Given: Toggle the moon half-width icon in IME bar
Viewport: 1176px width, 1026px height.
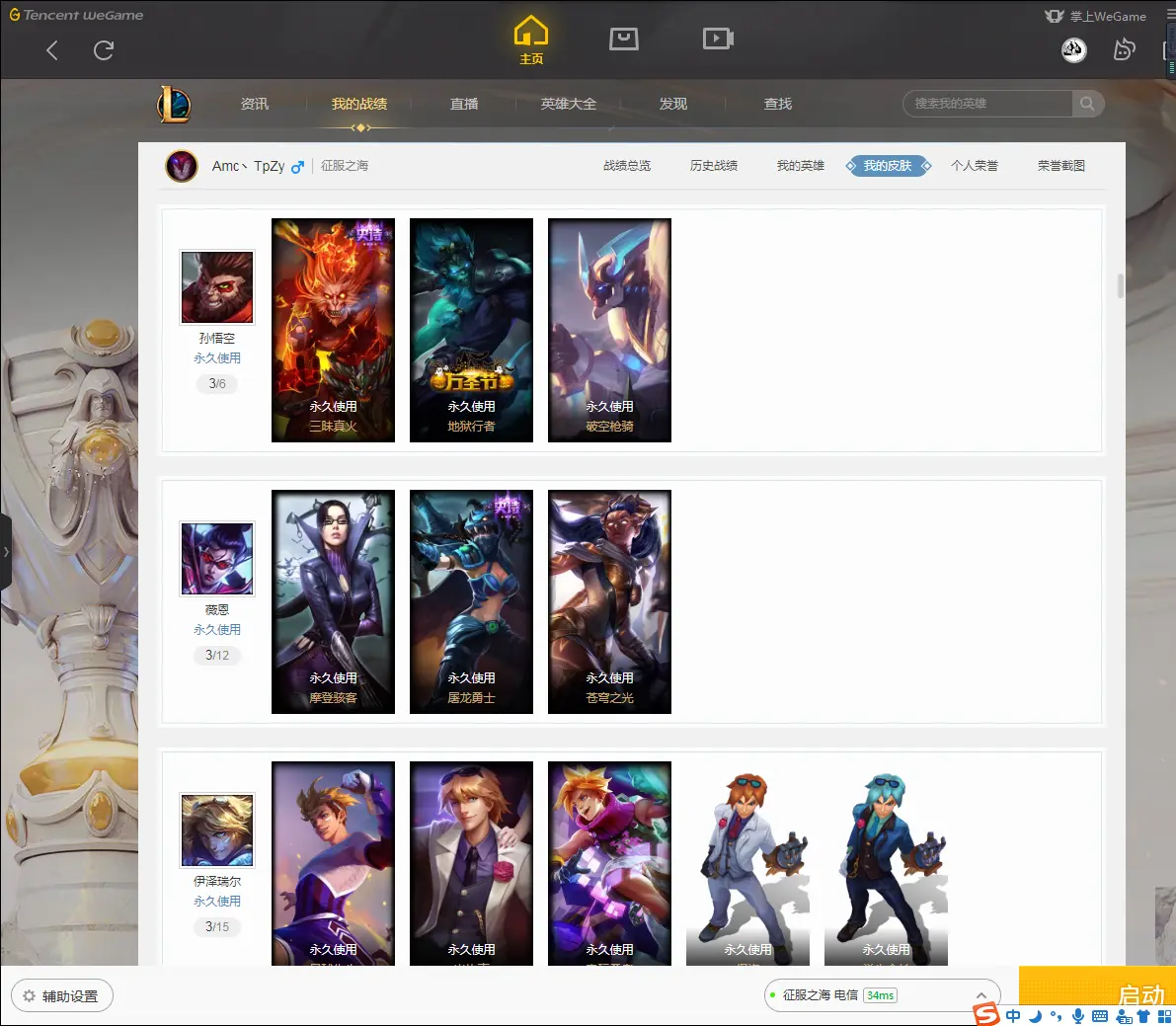Looking at the screenshot, I should [1036, 1016].
